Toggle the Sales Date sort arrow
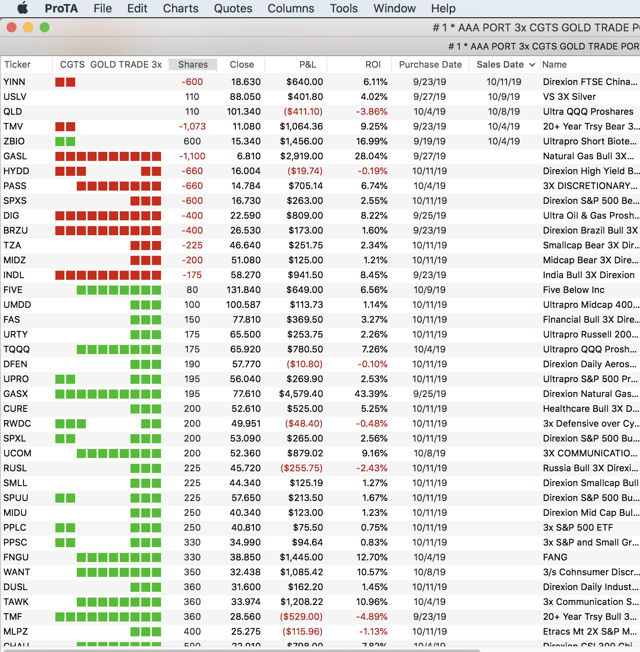This screenshot has width=640, height=652. pyautogui.click(x=532, y=65)
